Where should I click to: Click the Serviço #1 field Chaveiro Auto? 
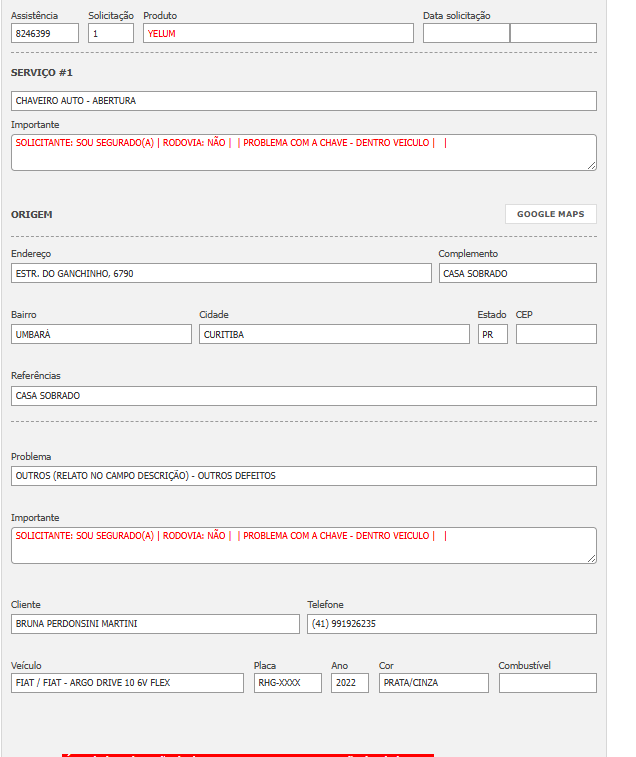(304, 101)
